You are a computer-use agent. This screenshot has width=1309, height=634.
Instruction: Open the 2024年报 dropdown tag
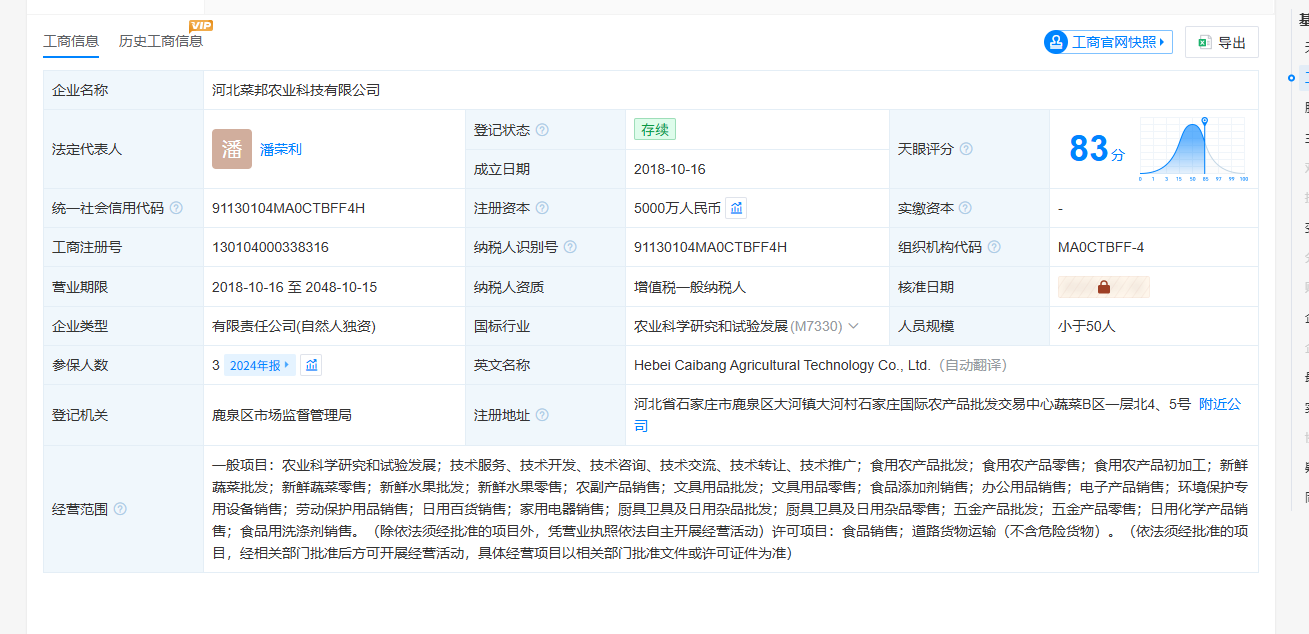(260, 365)
